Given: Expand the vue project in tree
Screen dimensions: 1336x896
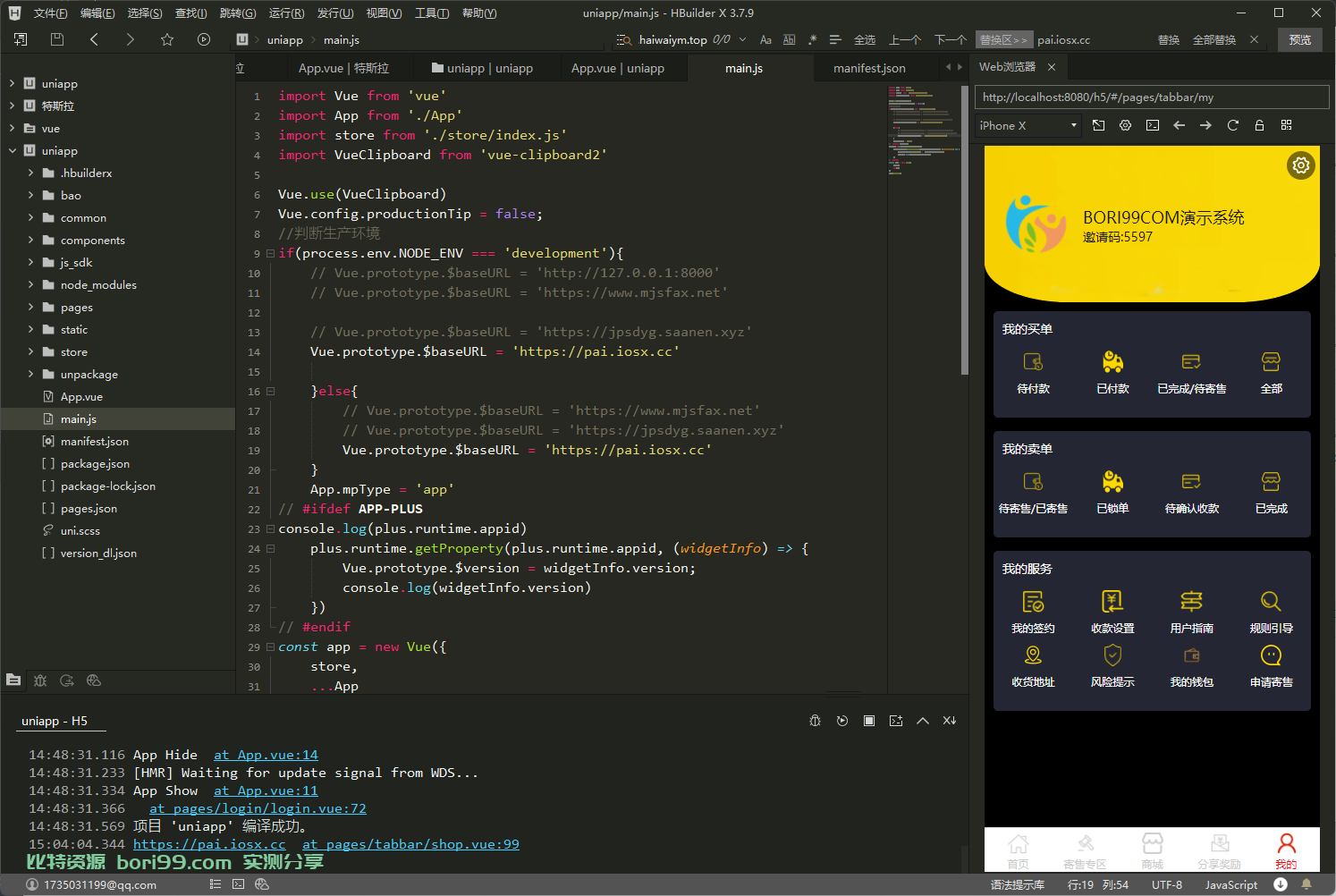Looking at the screenshot, I should tap(12, 128).
